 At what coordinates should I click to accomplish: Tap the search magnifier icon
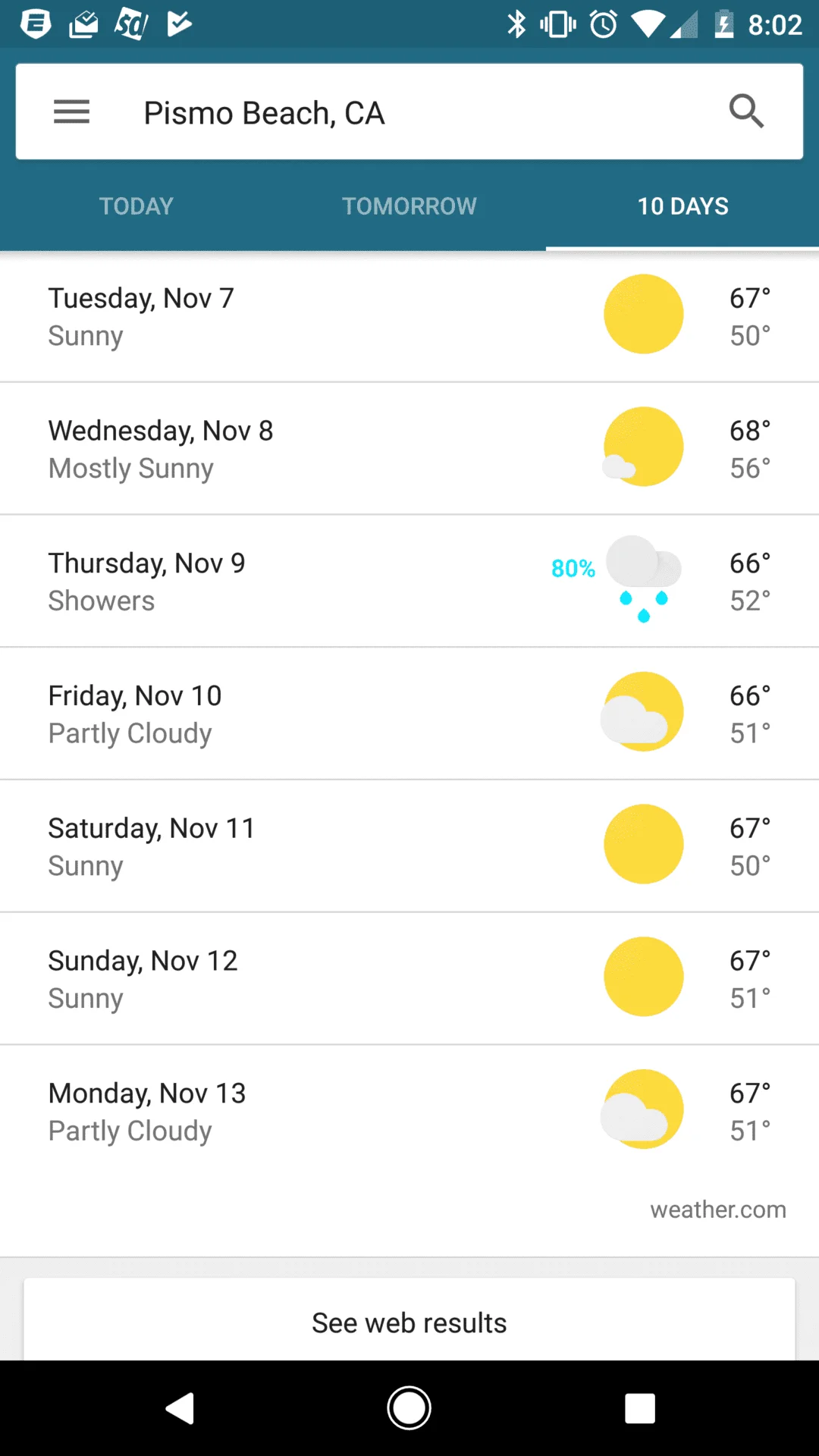[746, 111]
